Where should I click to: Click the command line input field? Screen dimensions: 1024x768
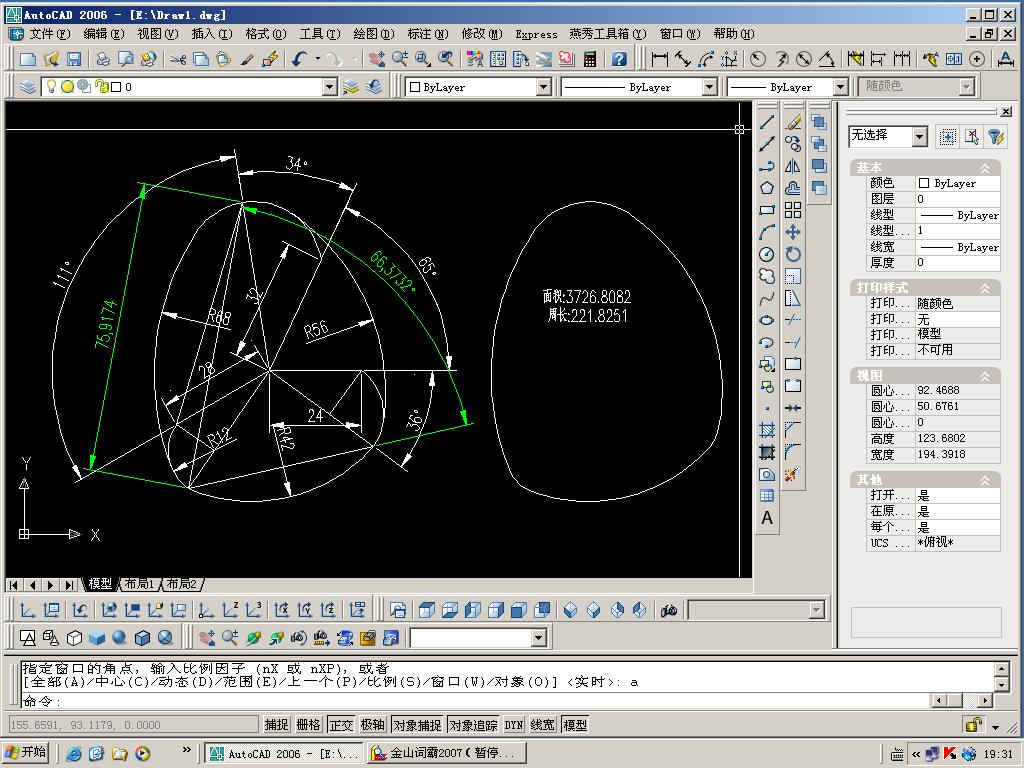pos(474,701)
